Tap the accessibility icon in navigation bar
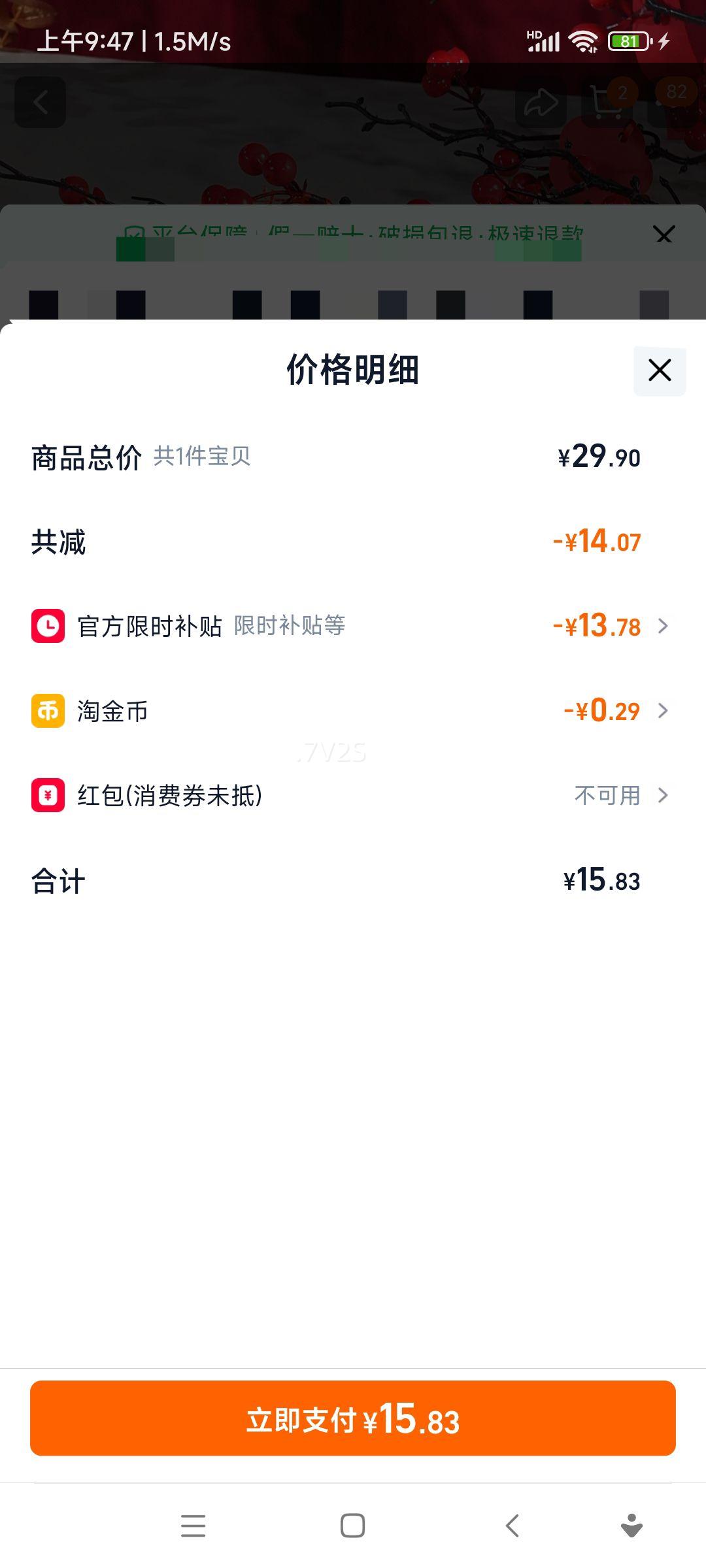This screenshot has width=706, height=1568. point(631,1526)
